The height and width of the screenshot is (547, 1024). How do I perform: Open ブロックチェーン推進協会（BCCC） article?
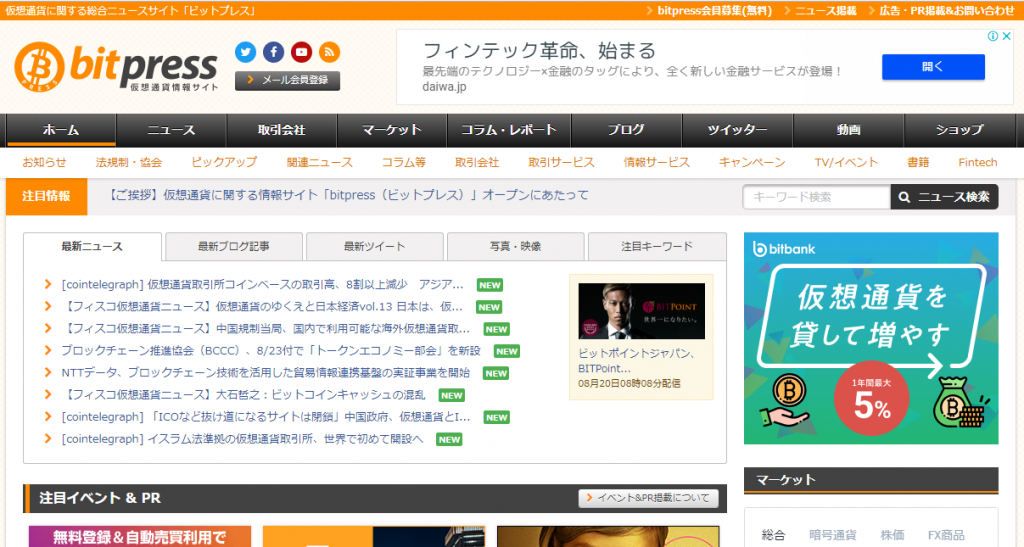click(271, 351)
